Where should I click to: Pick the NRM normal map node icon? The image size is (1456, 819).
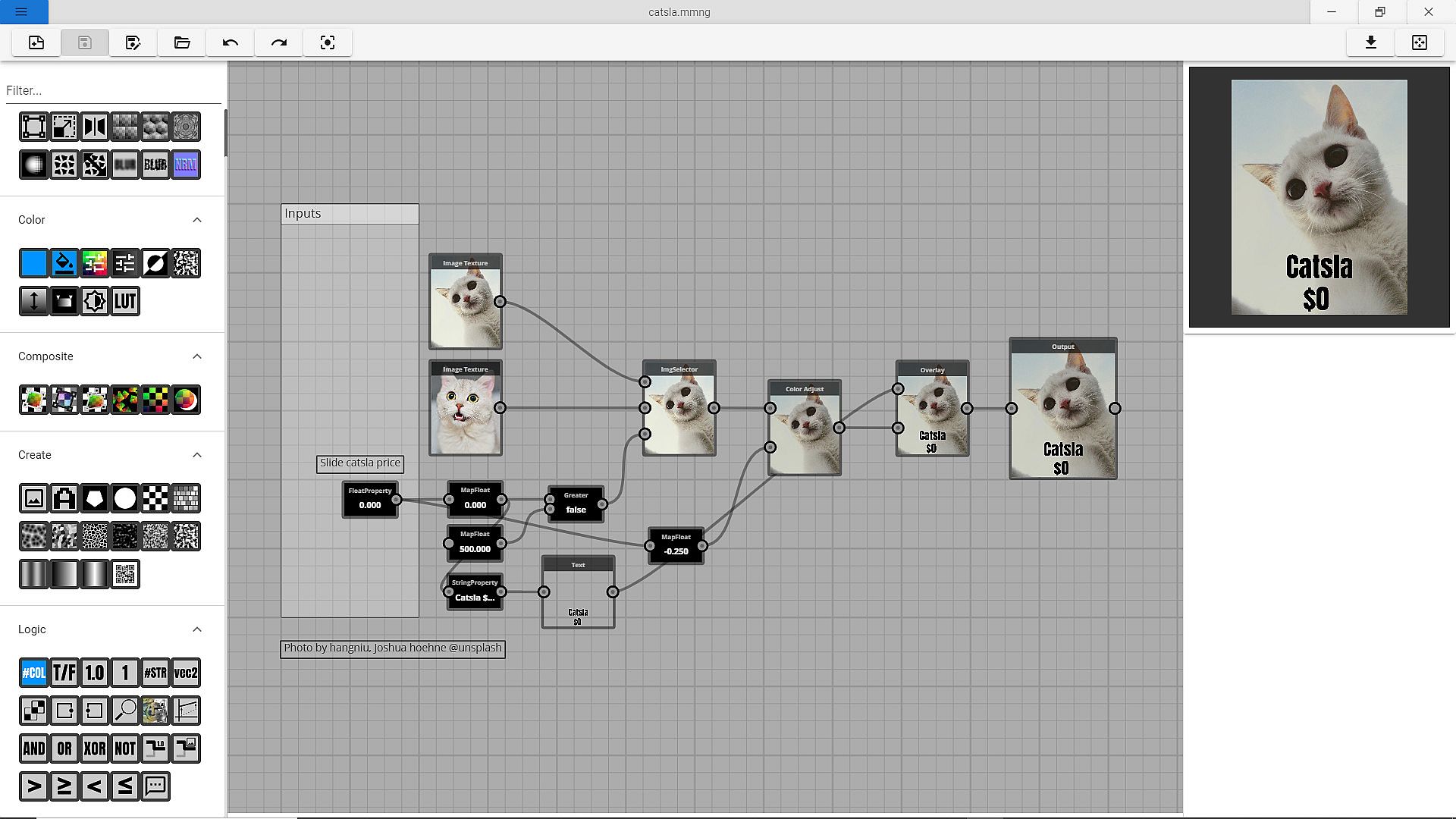click(186, 165)
